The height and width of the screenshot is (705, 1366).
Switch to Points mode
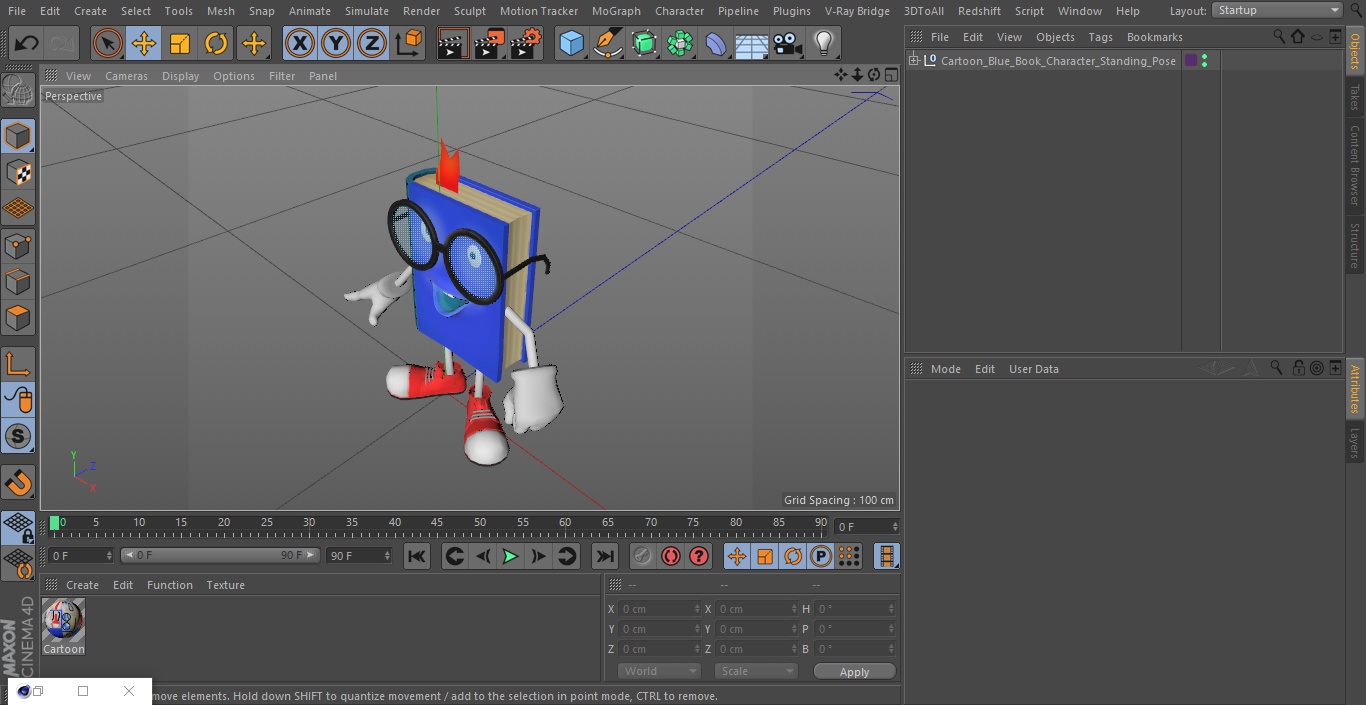pyautogui.click(x=18, y=245)
